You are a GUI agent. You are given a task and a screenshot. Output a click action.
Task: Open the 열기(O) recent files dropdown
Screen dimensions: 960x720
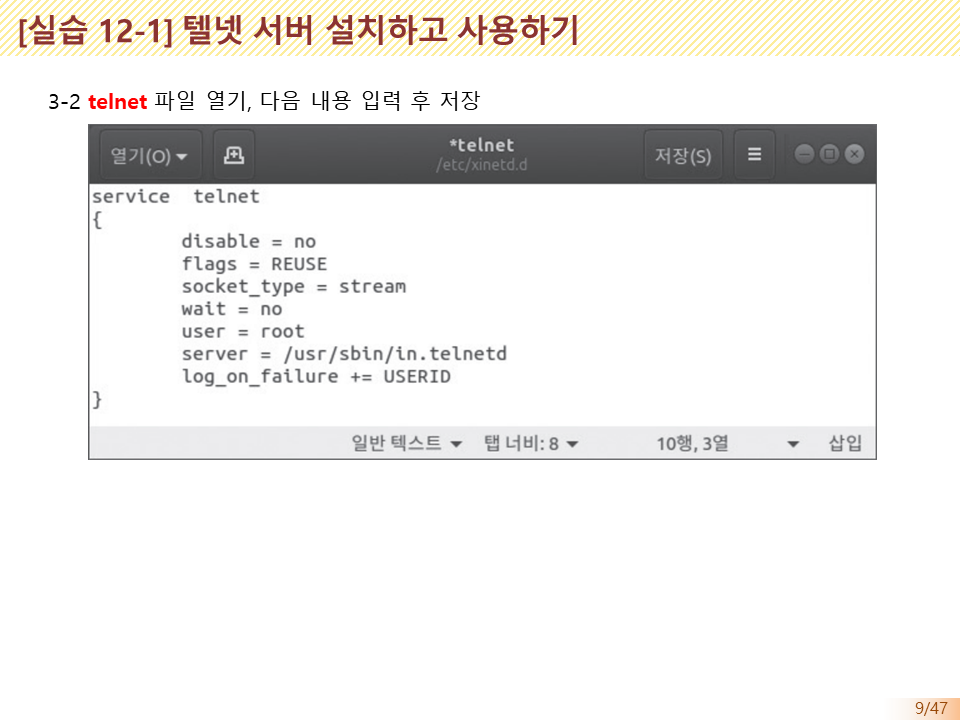point(148,154)
